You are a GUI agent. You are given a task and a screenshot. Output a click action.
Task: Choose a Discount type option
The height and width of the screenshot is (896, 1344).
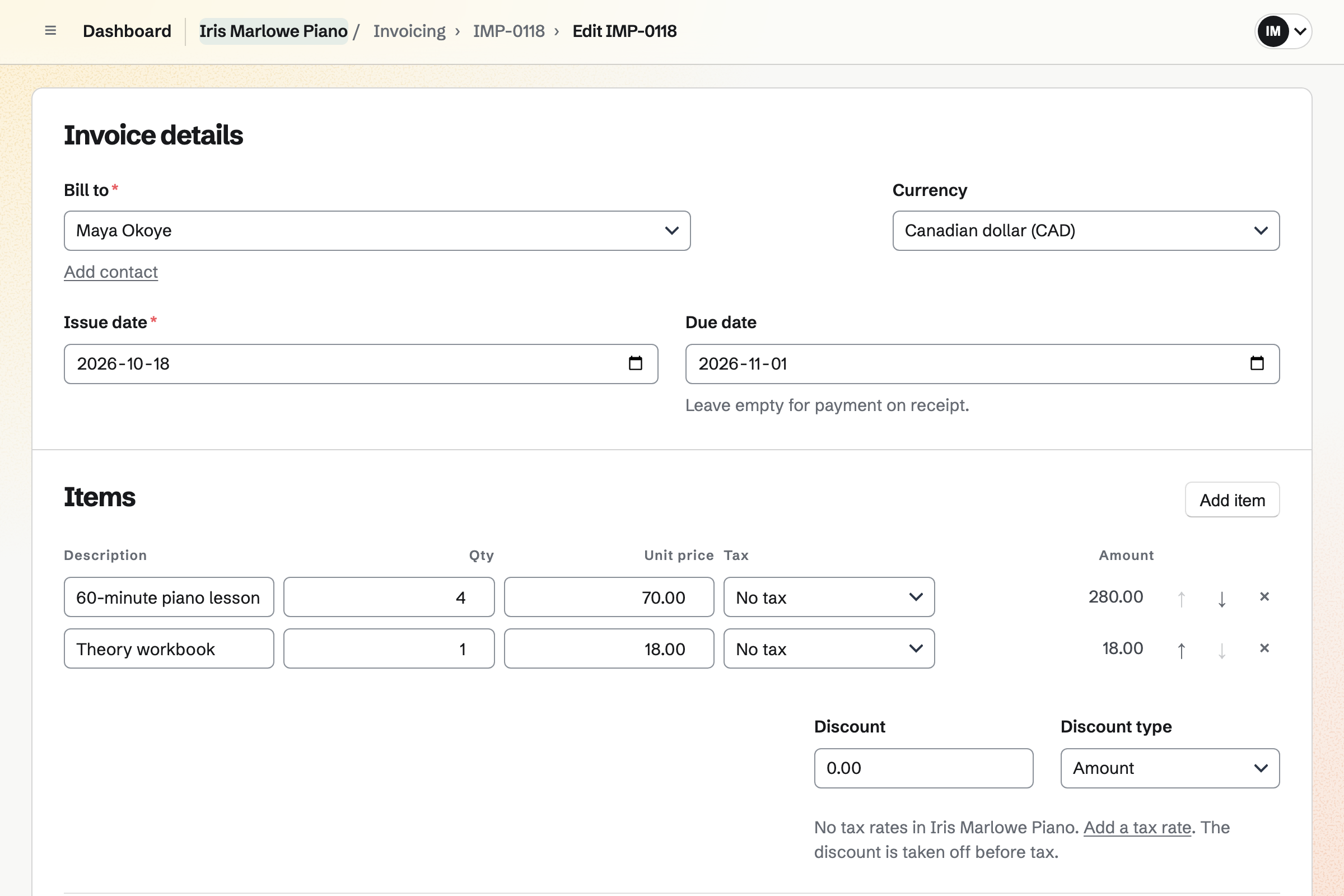1170,768
